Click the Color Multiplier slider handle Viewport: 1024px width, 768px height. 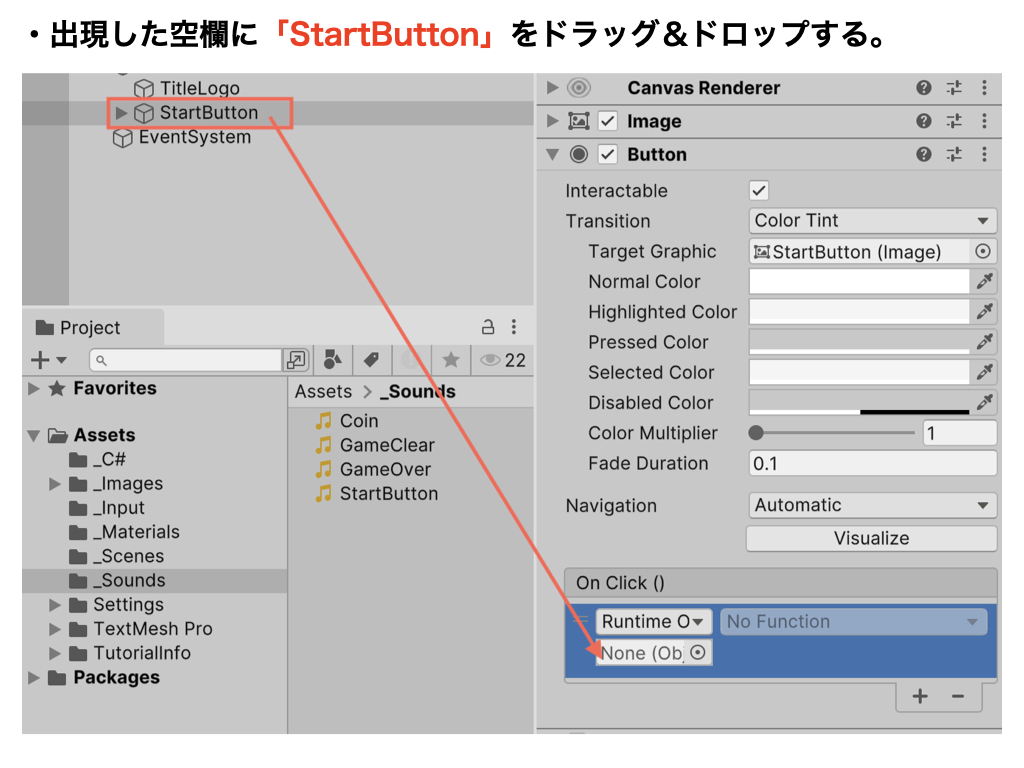point(757,433)
